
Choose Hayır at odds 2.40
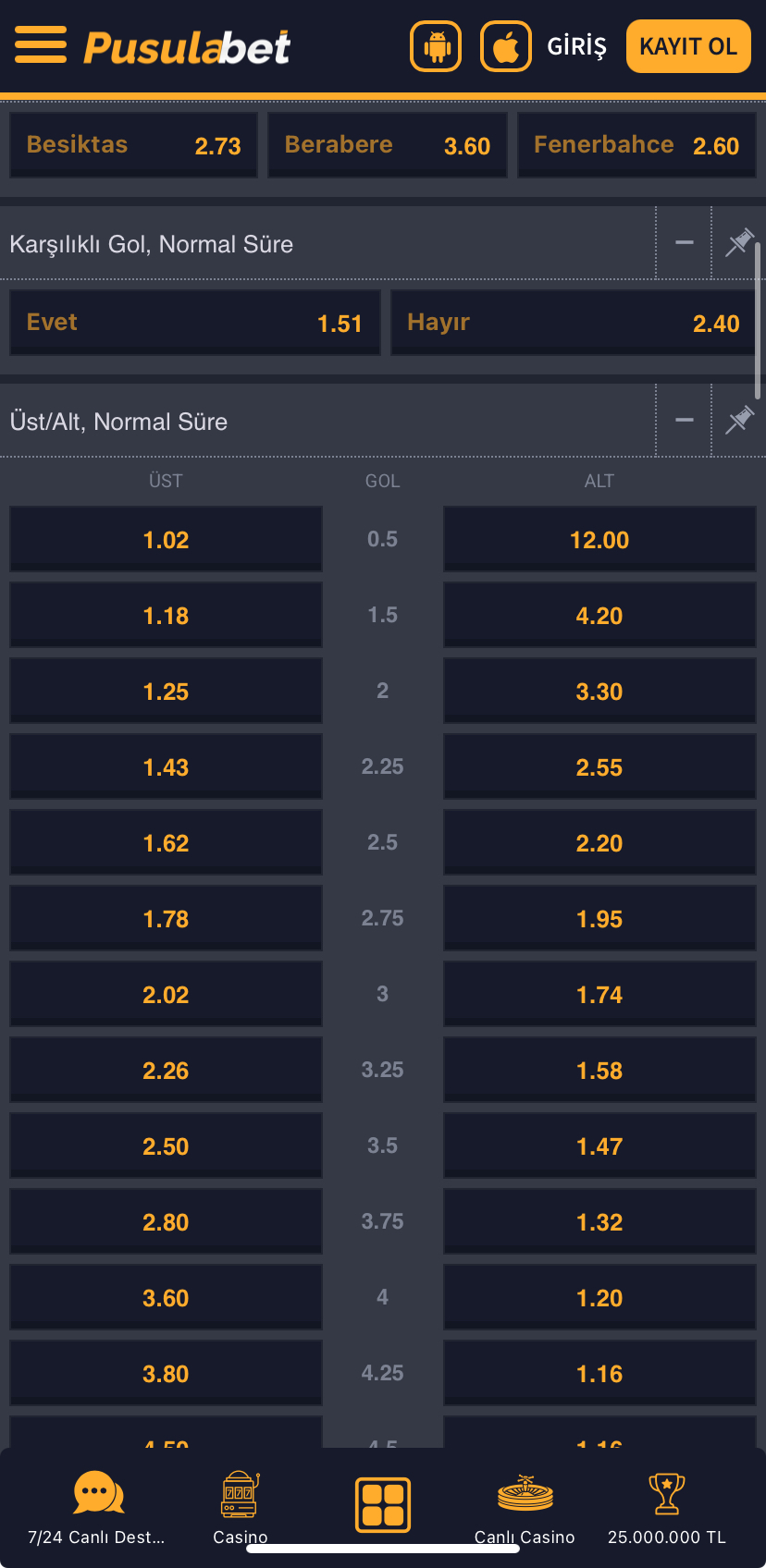pos(573,323)
